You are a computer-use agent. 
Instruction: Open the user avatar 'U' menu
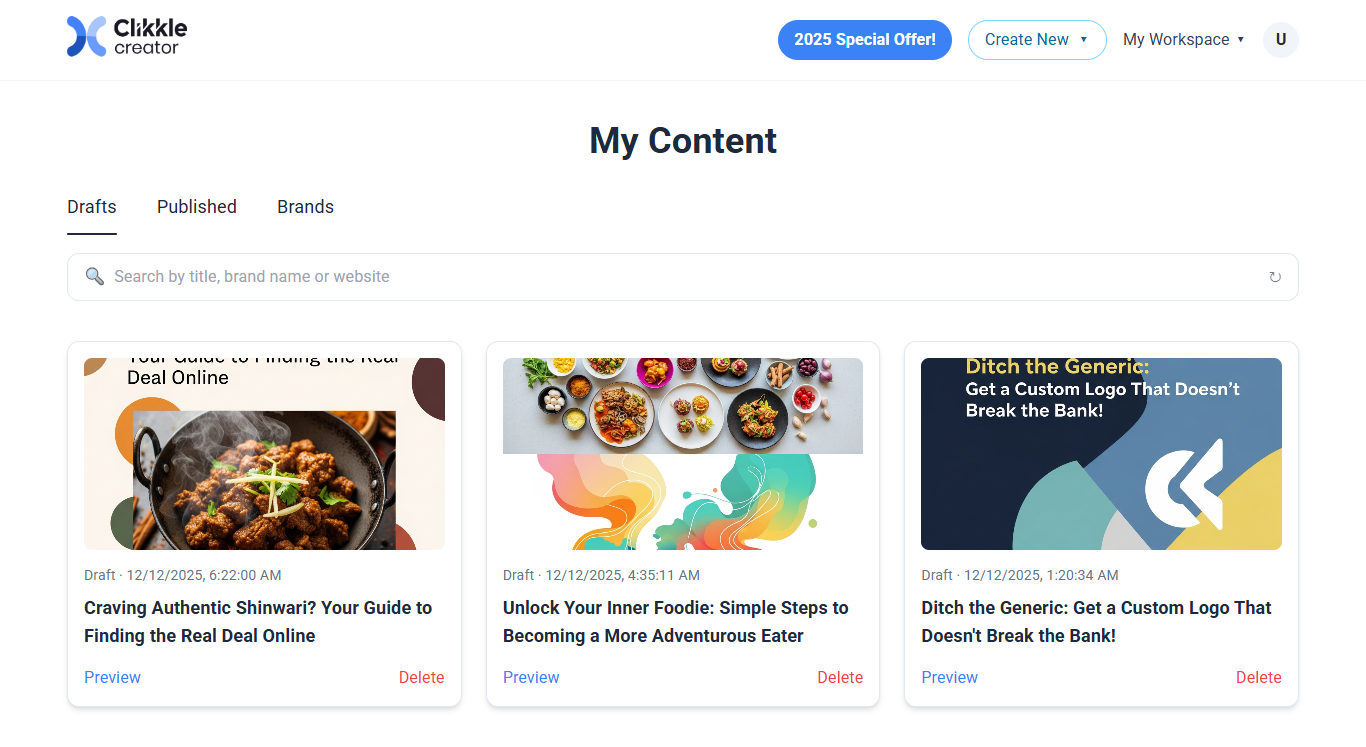pos(1280,40)
